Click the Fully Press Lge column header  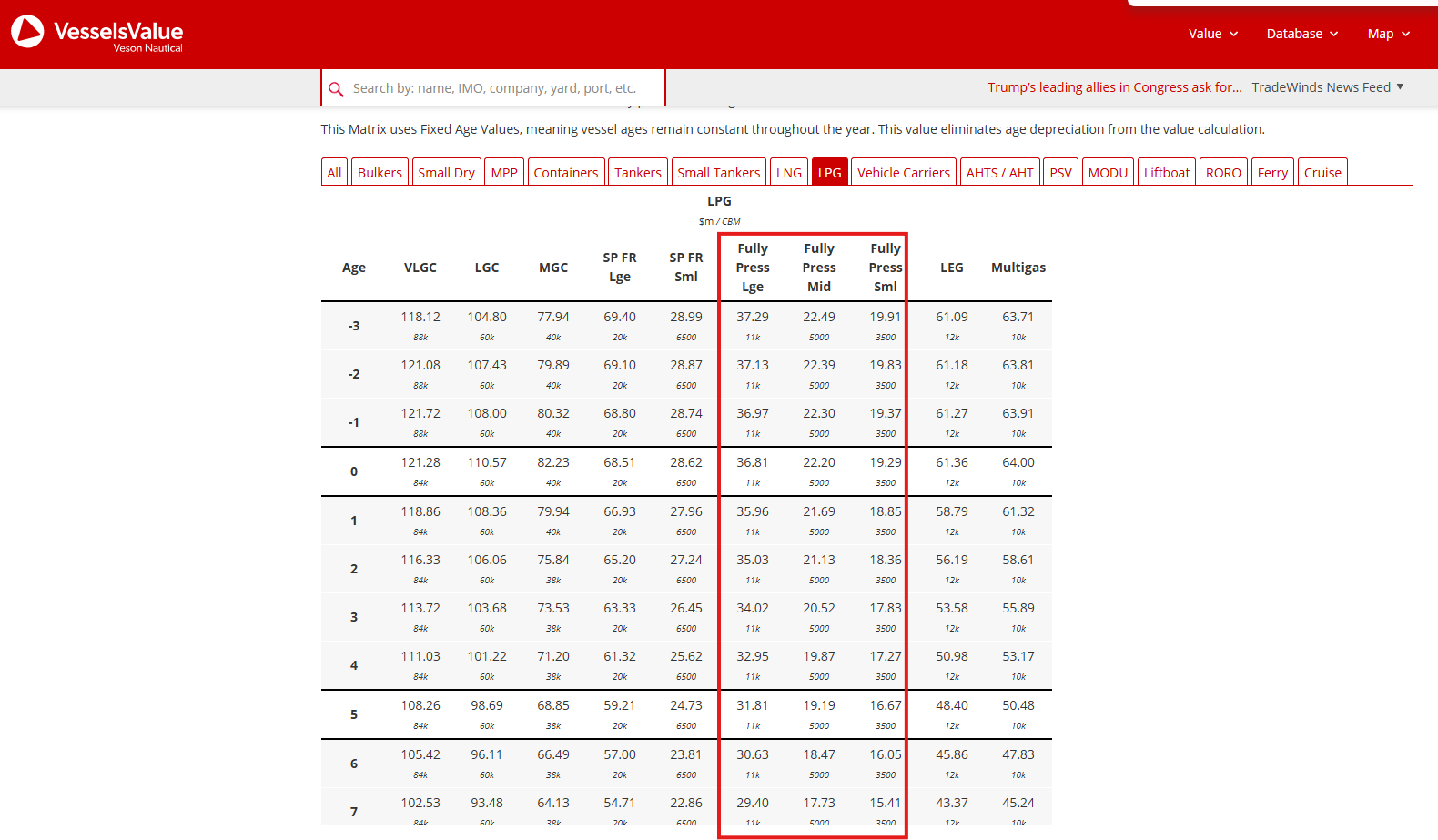tap(753, 268)
